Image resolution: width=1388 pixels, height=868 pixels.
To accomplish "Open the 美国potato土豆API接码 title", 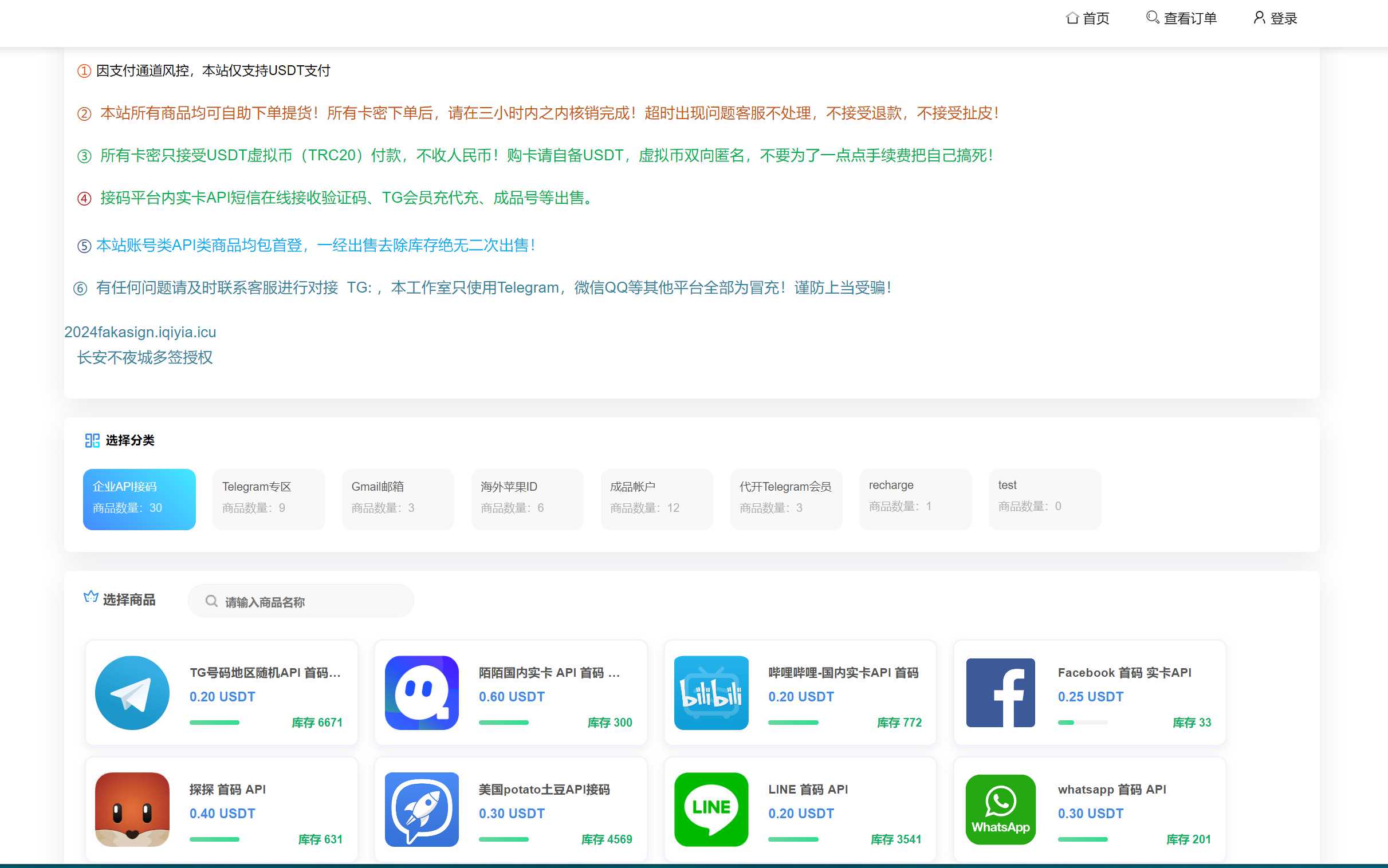I will [544, 790].
